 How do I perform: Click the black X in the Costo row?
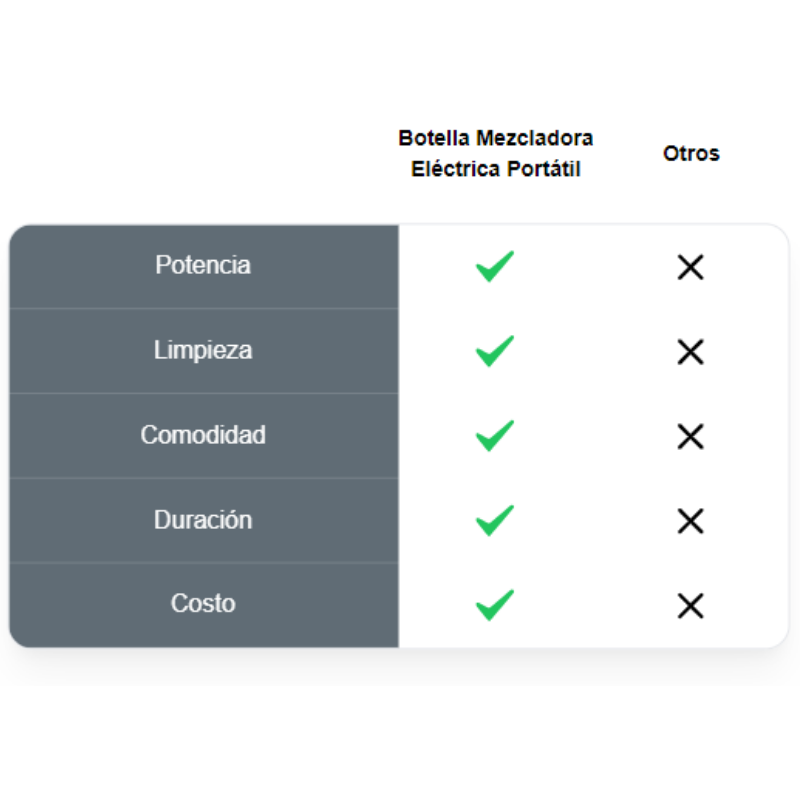[690, 606]
